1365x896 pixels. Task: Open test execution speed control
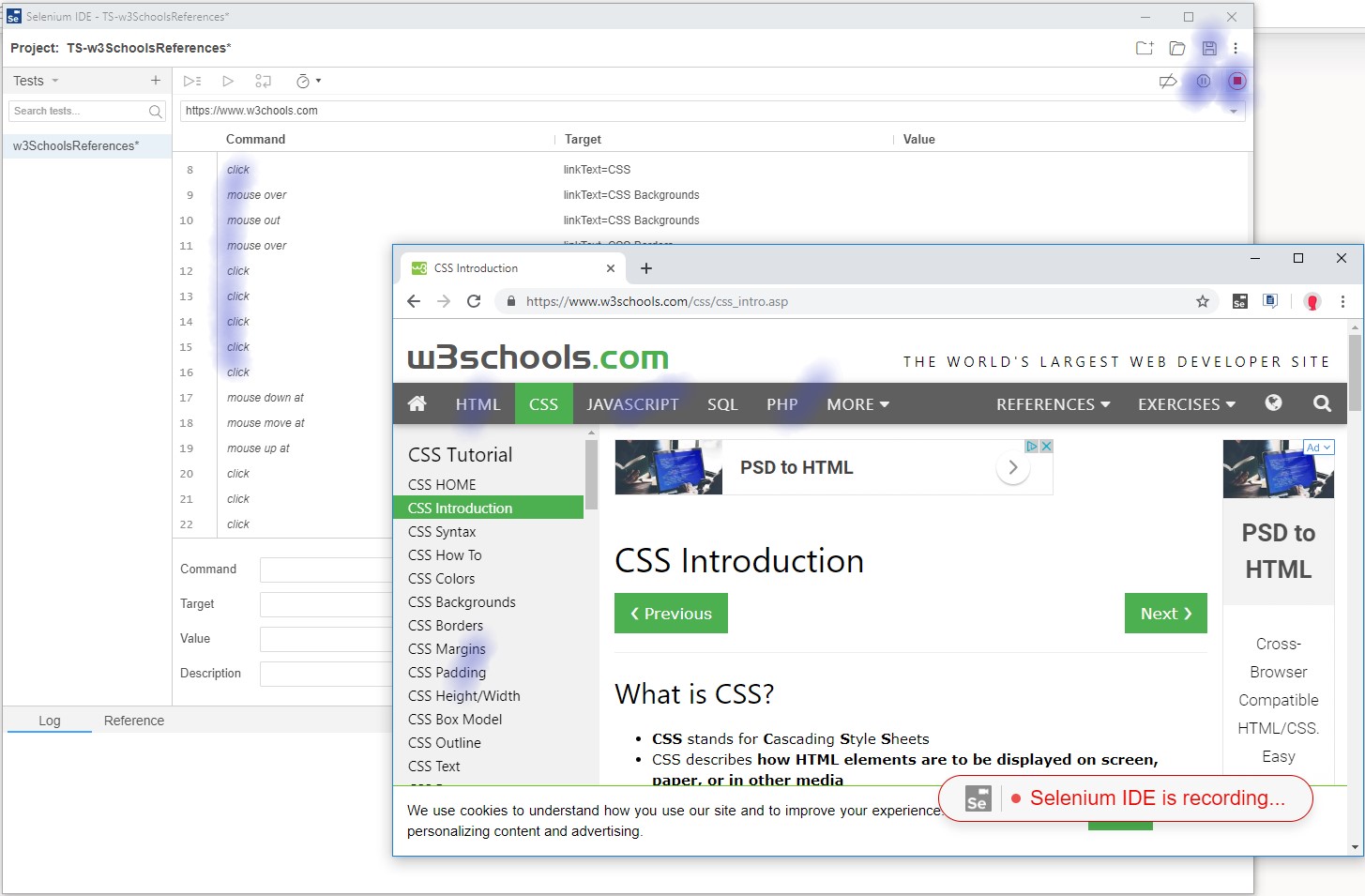[308, 81]
